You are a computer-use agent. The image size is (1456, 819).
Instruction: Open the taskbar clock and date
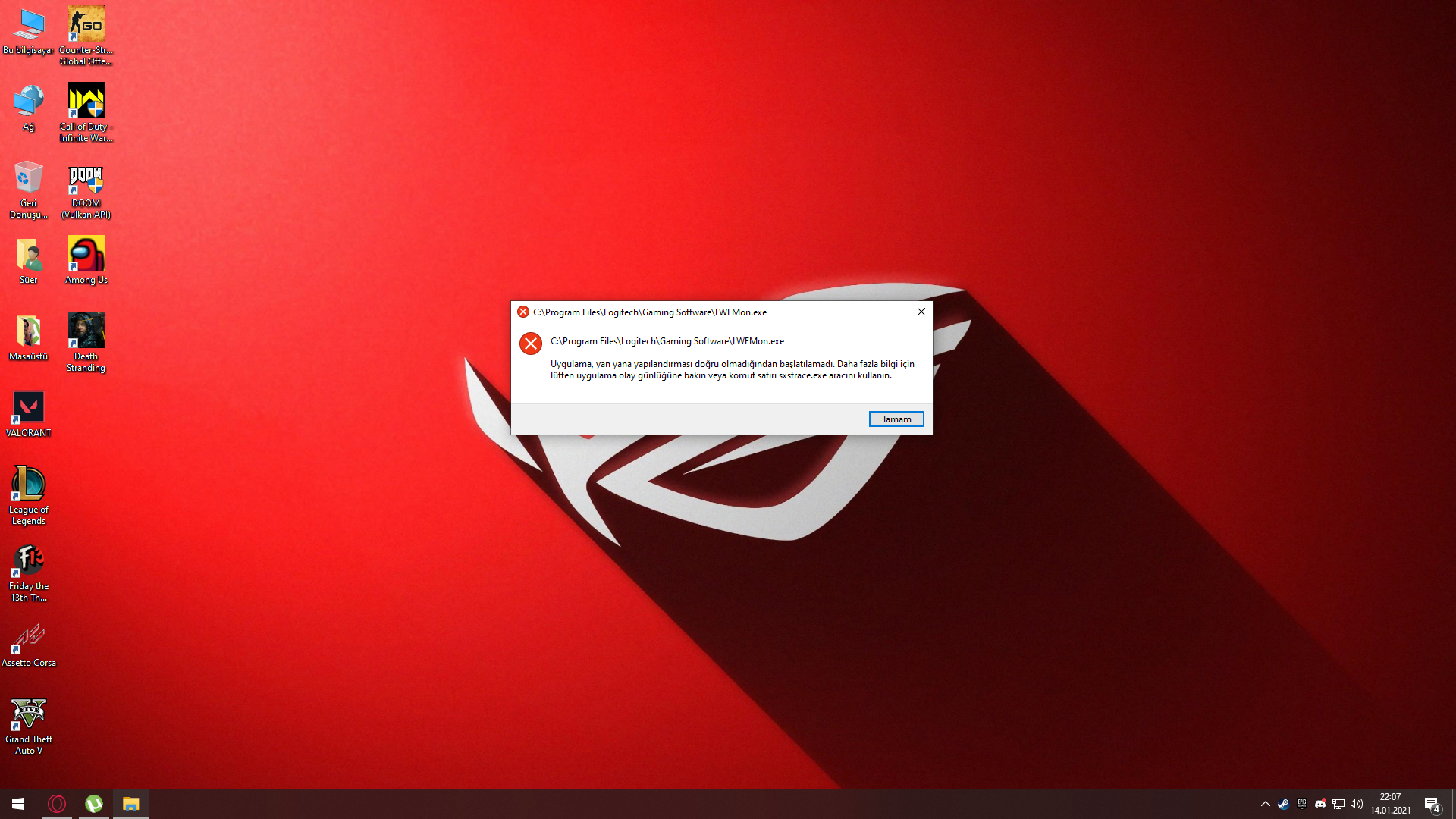tap(1390, 804)
